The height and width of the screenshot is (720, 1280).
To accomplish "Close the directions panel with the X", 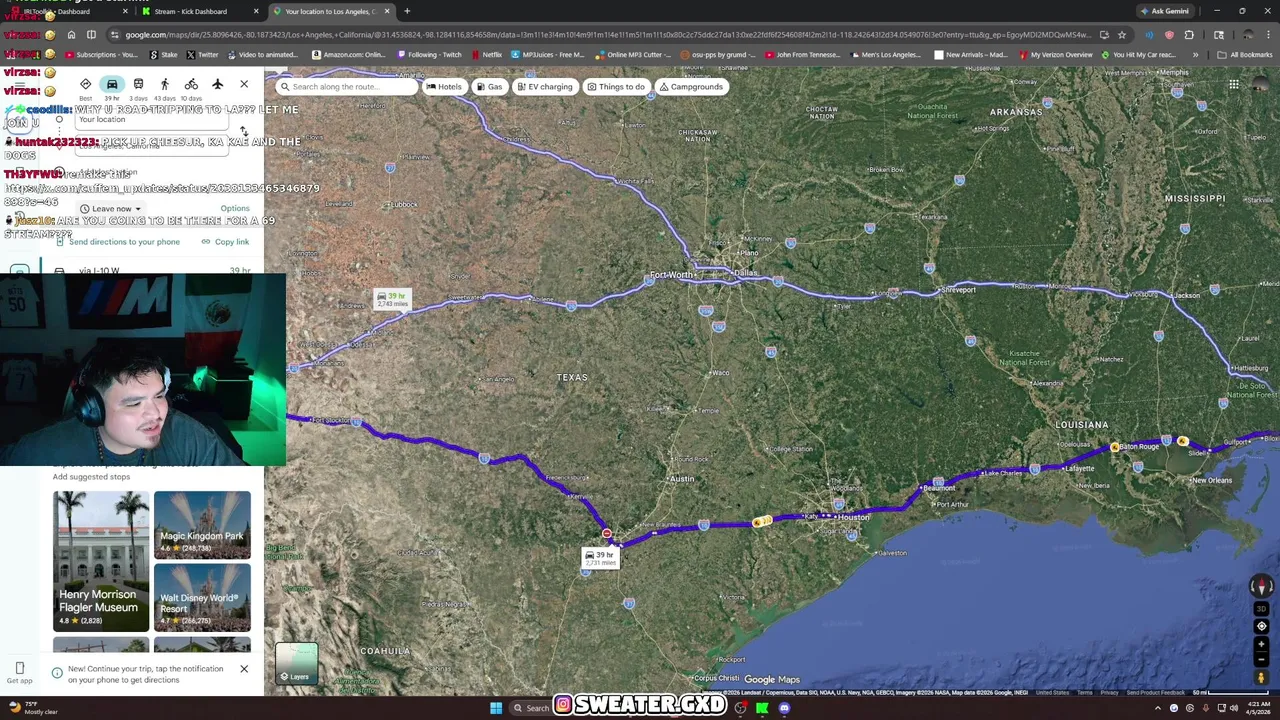I will [244, 84].
